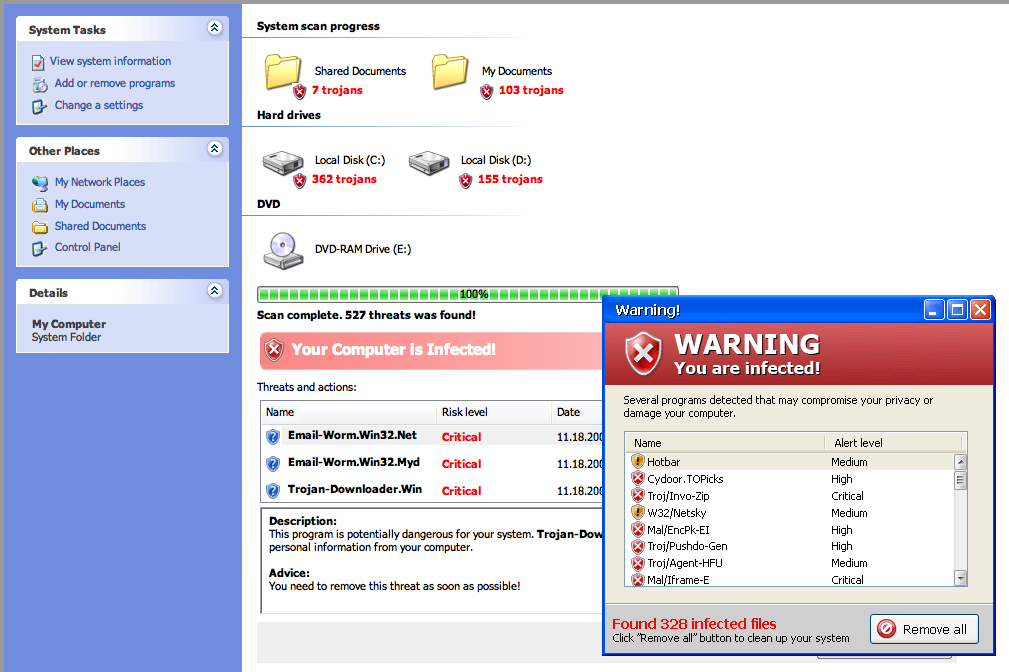
Task: Open the My Documents folder icon in scan area
Action: (x=450, y=71)
